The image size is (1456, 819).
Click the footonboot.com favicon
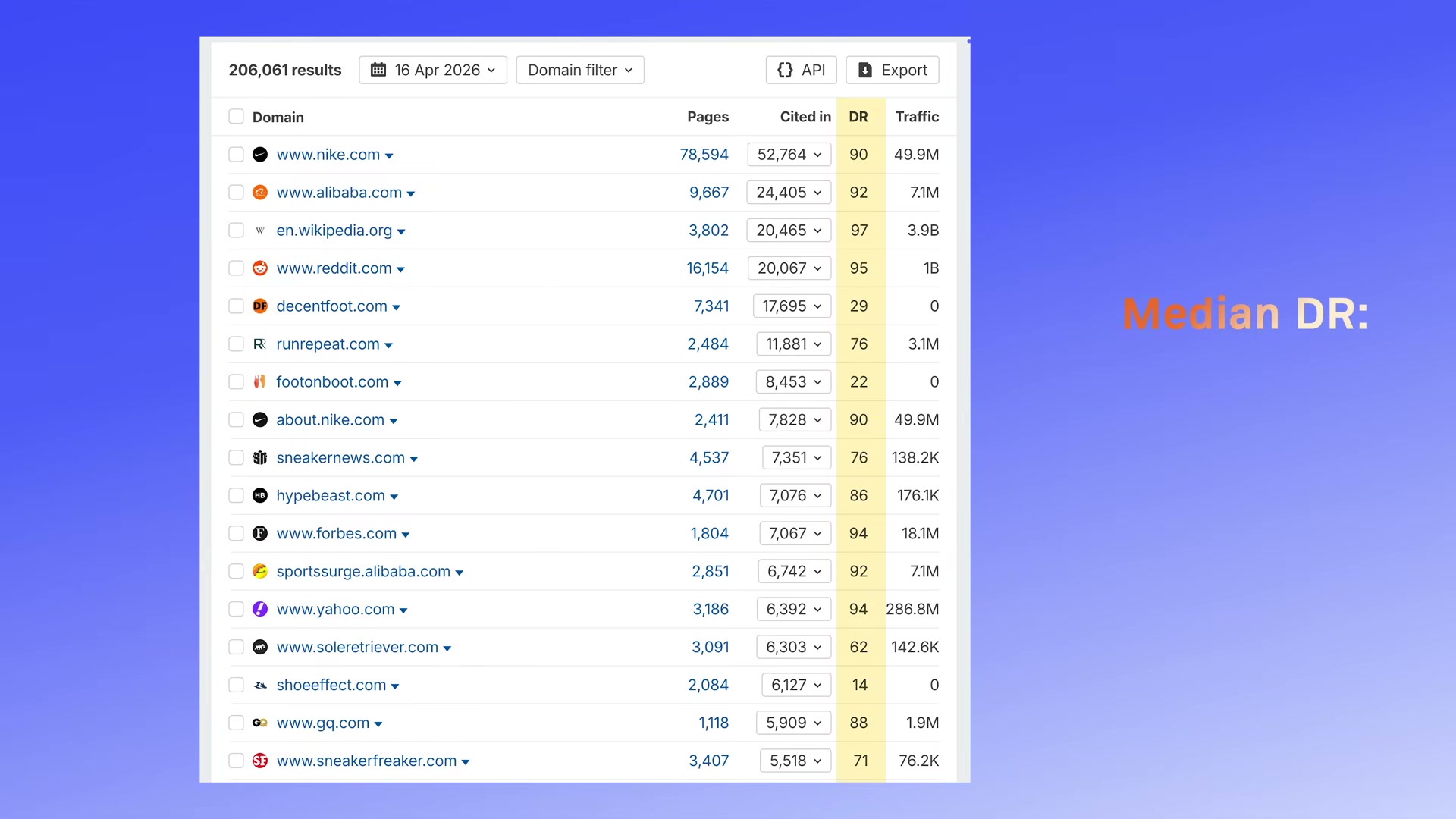[x=260, y=382]
